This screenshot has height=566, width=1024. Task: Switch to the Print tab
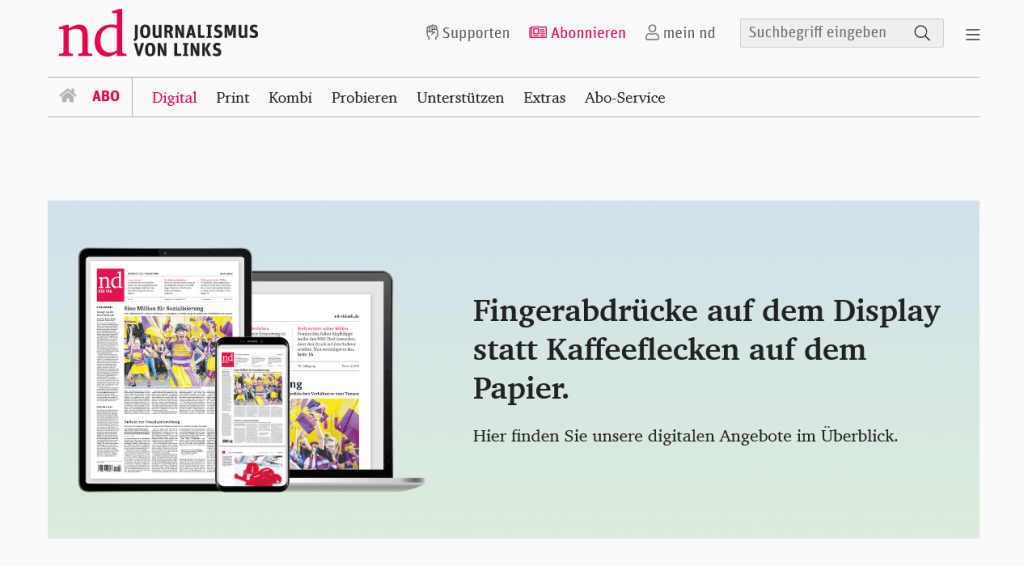tap(233, 98)
